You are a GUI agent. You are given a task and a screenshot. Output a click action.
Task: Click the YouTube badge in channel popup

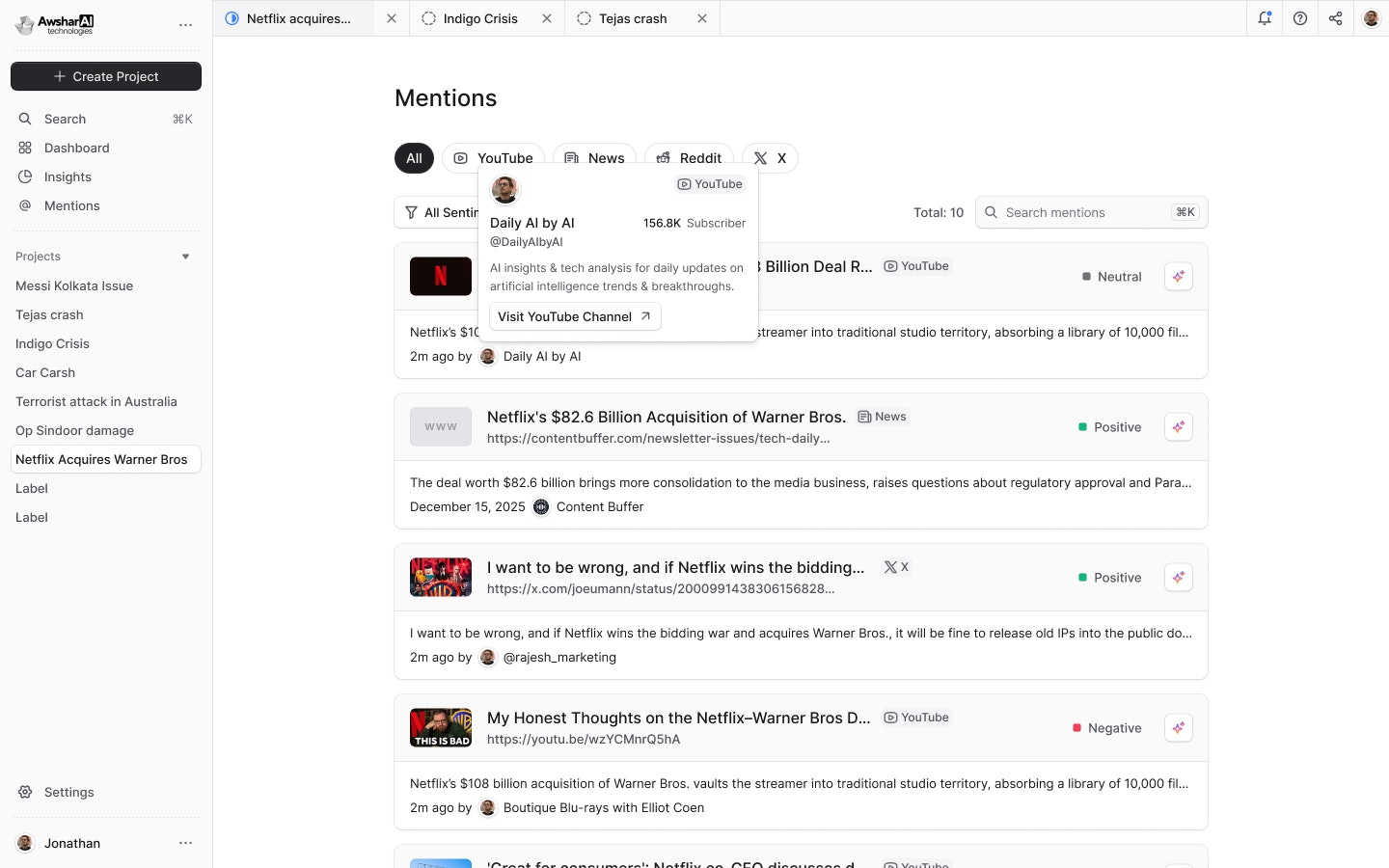tap(710, 184)
